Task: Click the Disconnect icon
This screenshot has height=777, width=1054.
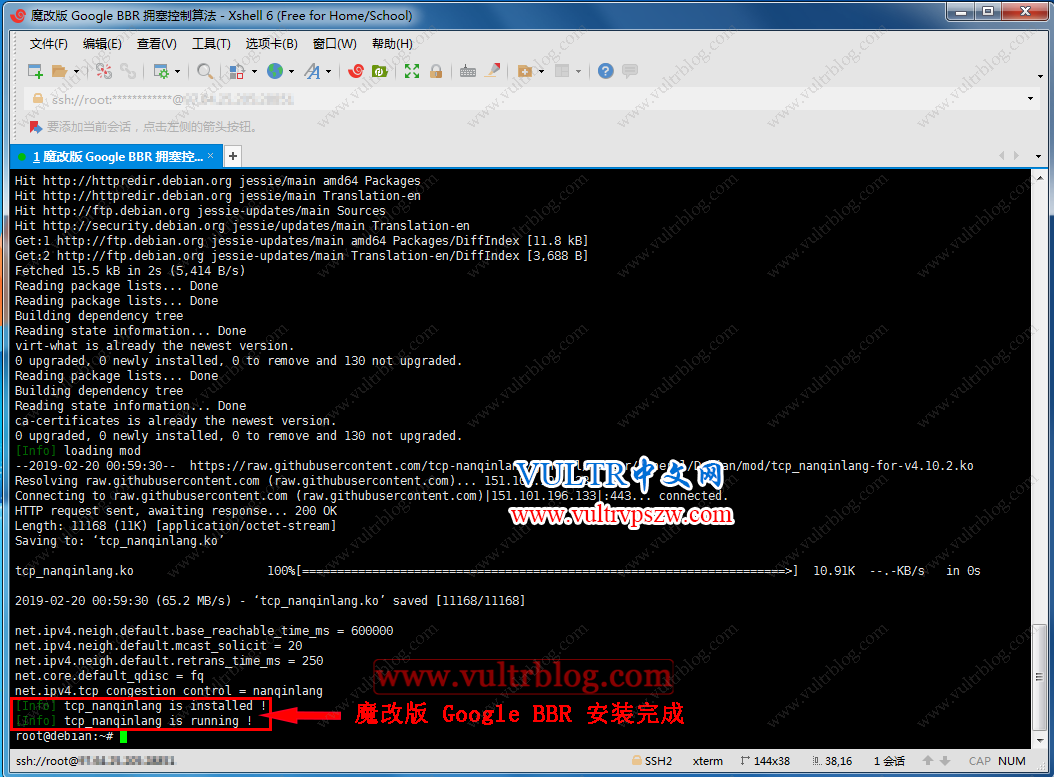Action: pos(104,71)
